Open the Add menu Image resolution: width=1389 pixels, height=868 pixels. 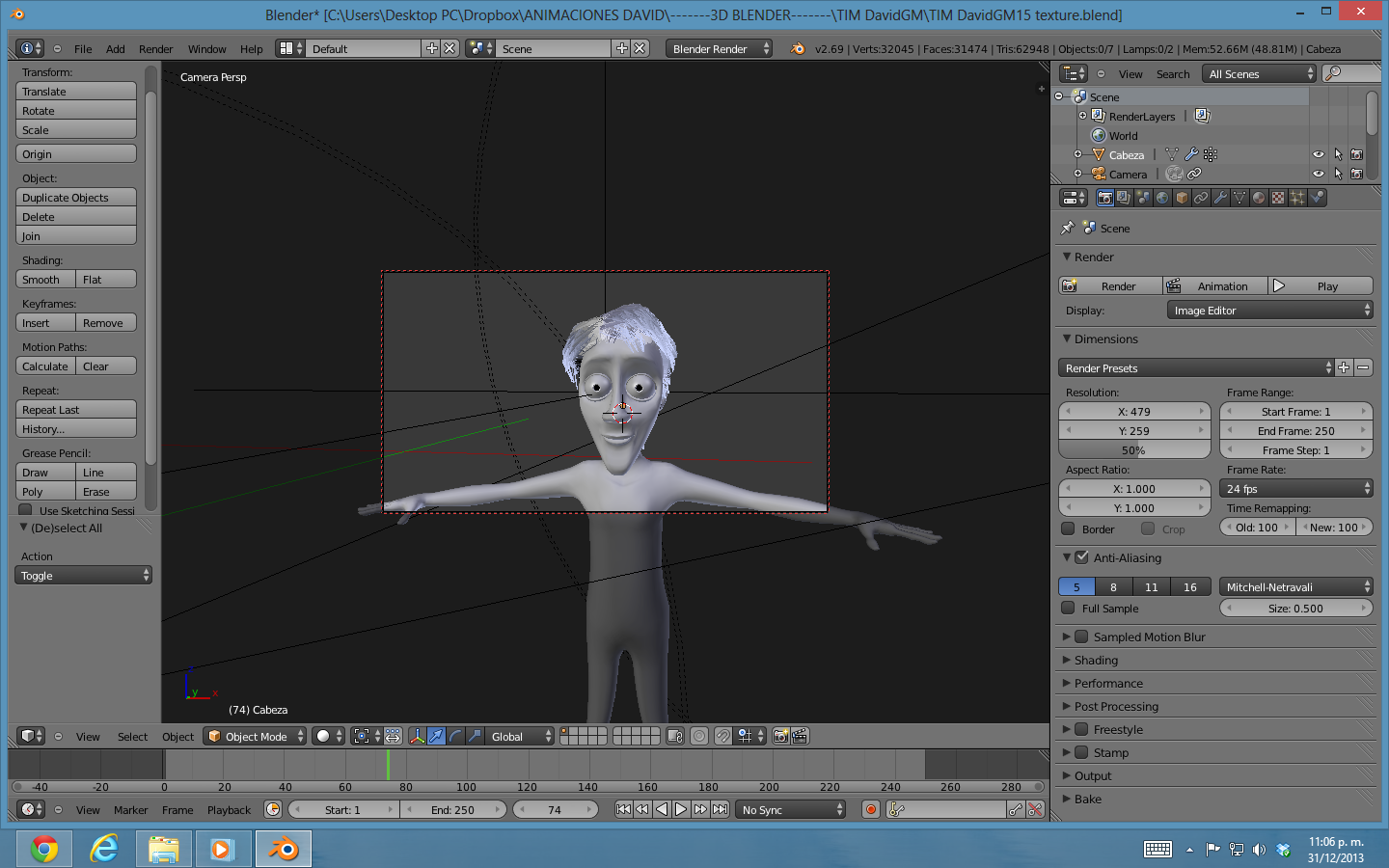[116, 49]
